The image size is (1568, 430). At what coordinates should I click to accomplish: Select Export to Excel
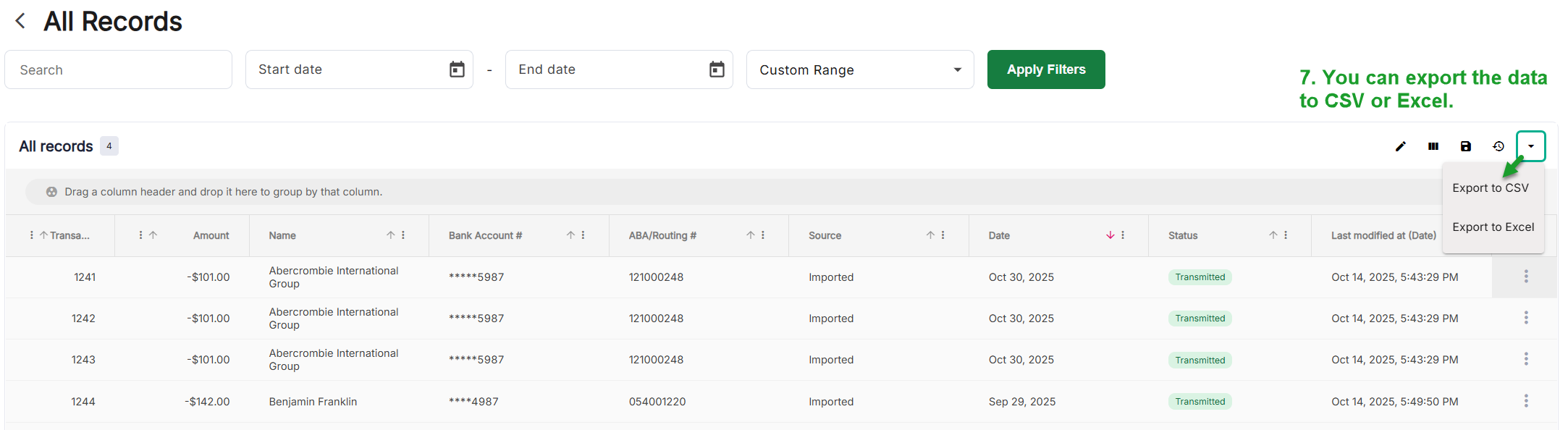click(1493, 227)
